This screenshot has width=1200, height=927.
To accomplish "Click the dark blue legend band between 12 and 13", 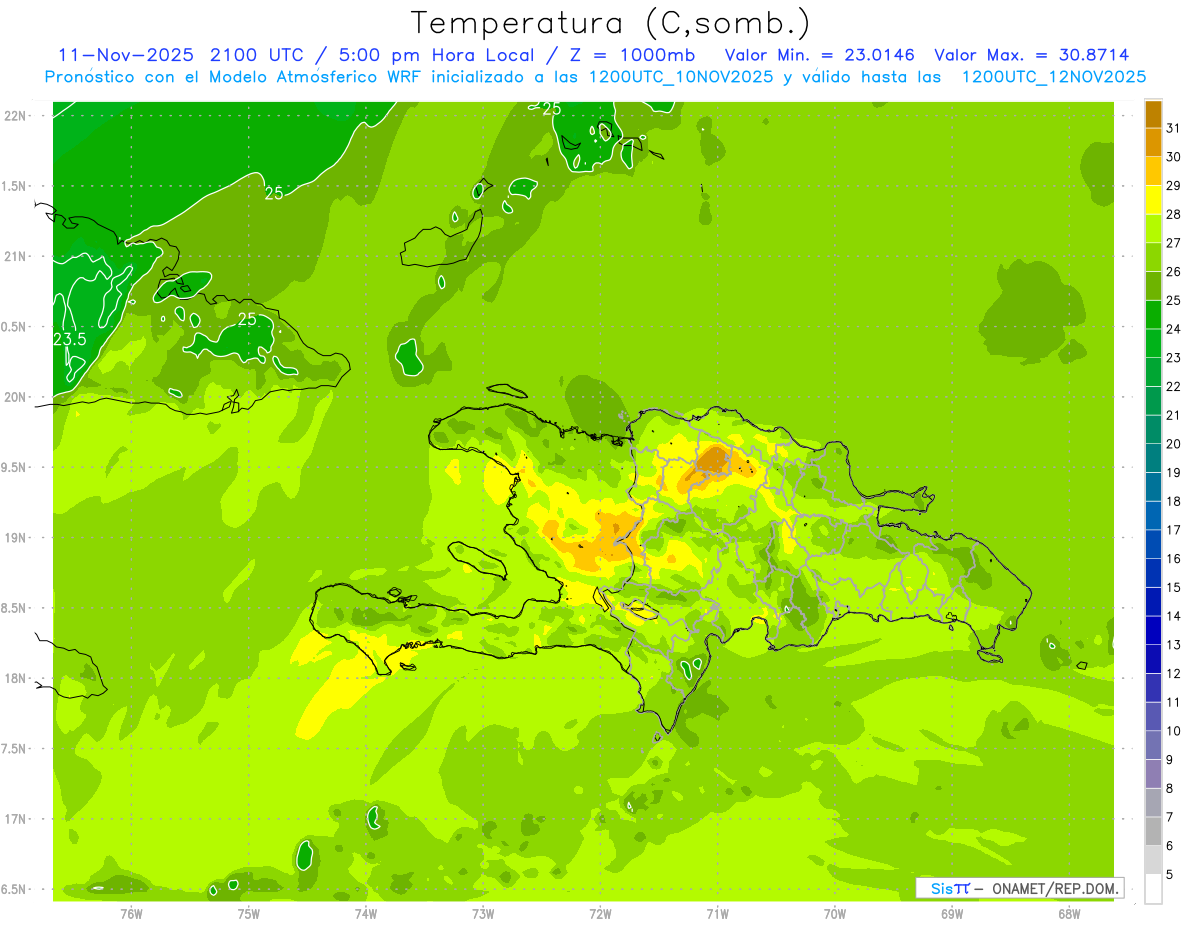I will pos(1153,659).
